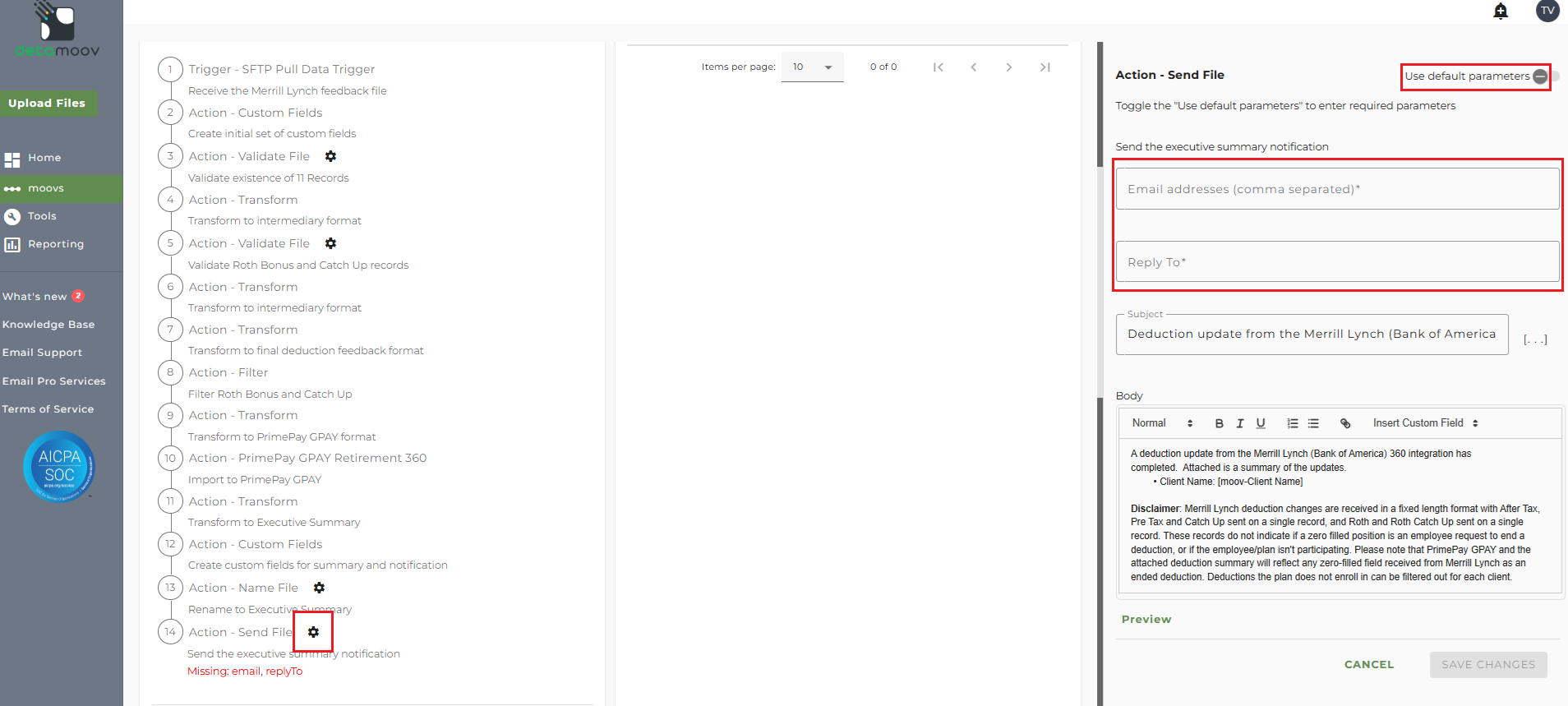Click inside the email Body text area

1340,515
